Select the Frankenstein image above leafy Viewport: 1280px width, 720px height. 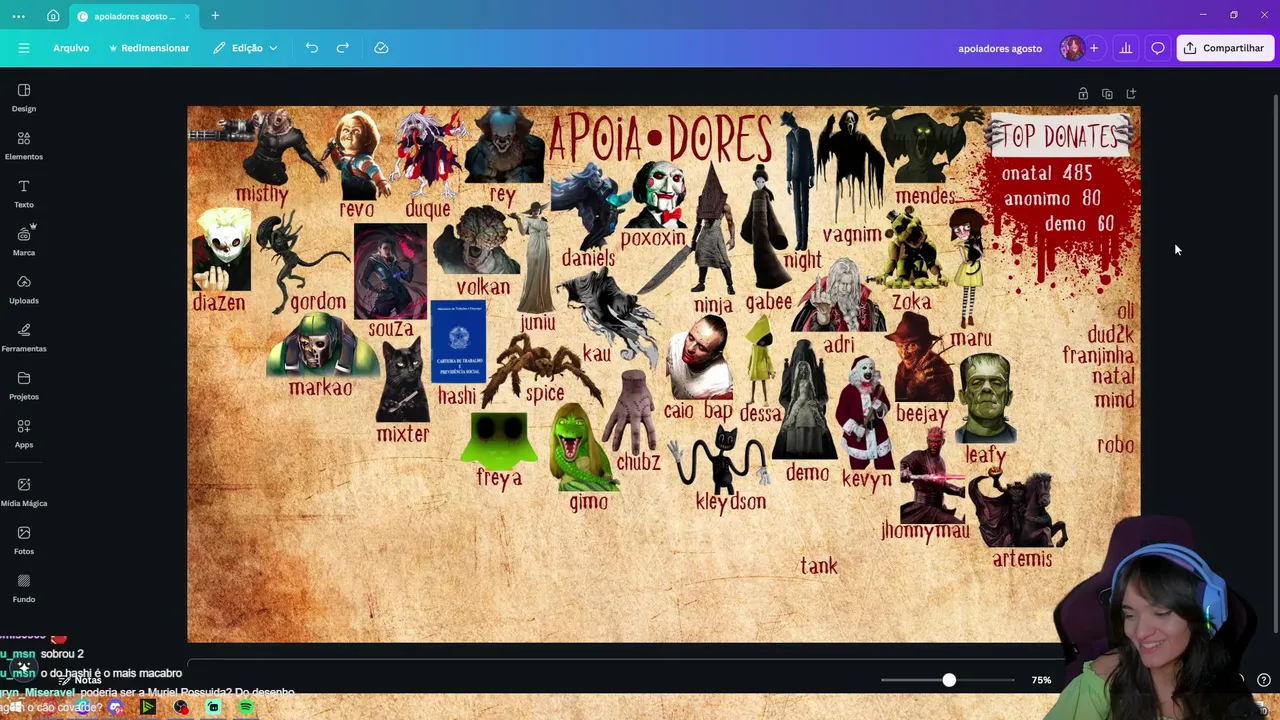pos(986,398)
